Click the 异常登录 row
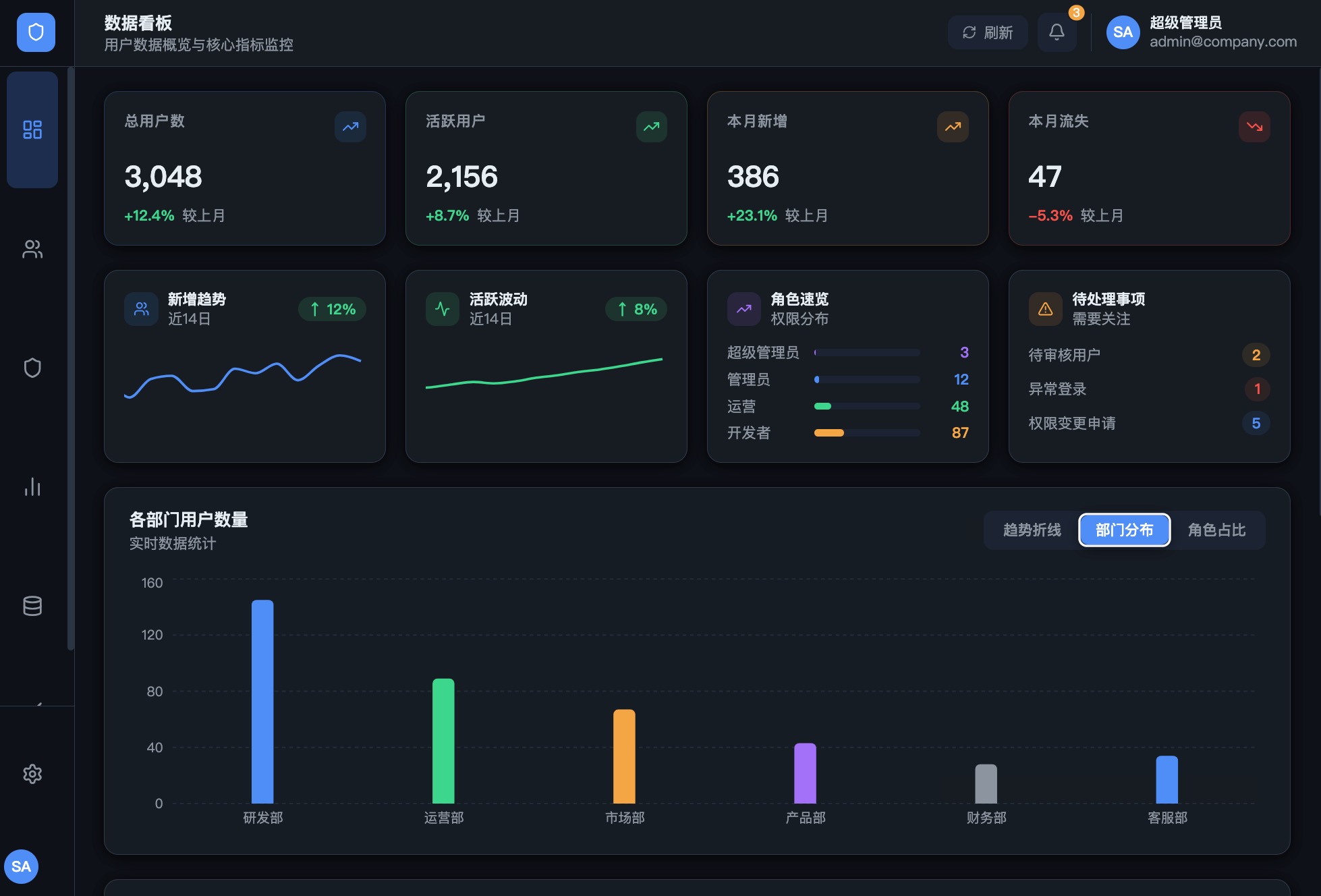Image resolution: width=1321 pixels, height=896 pixels. tap(1149, 389)
